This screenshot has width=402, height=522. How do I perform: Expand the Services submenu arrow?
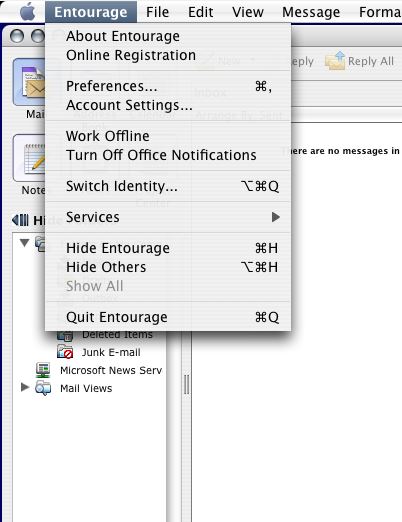[x=276, y=217]
